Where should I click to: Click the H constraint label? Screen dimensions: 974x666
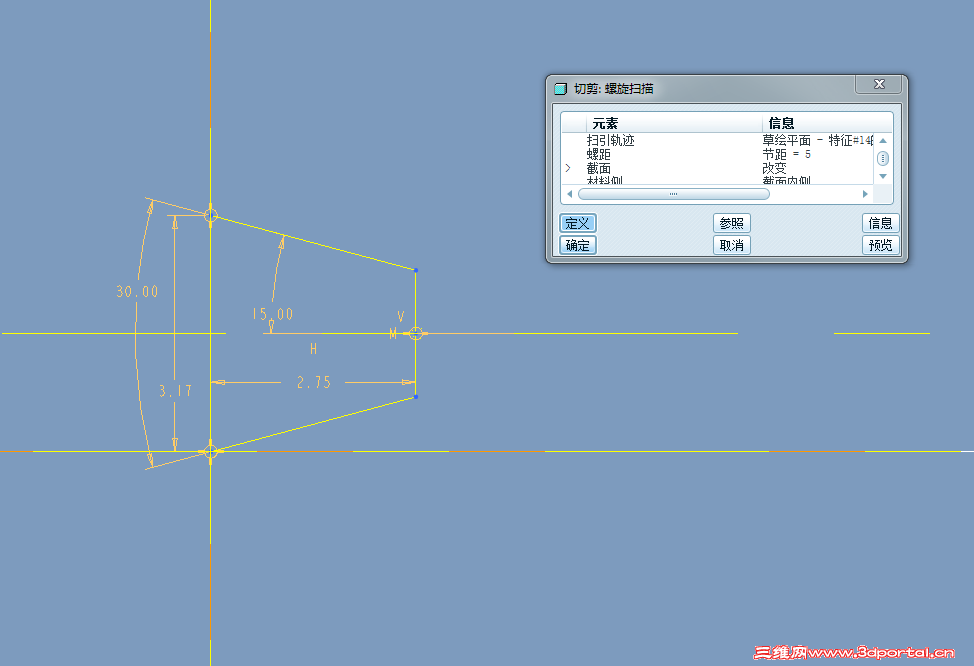click(314, 349)
